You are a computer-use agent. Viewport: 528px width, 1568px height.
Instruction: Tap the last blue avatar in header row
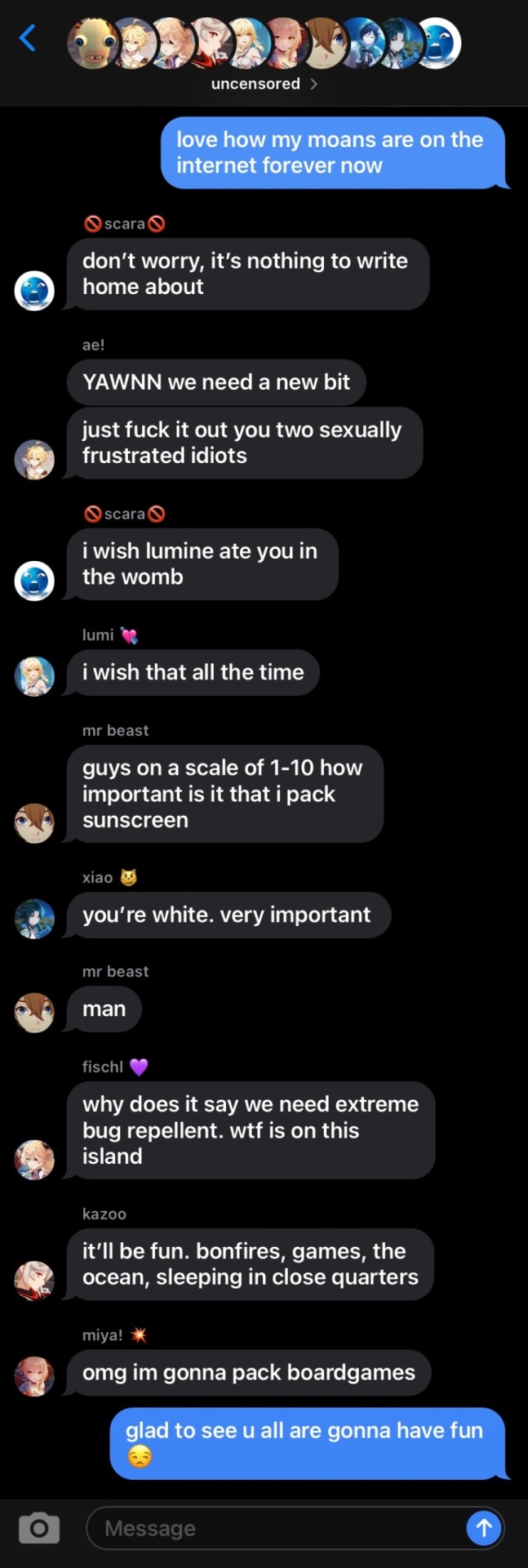[437, 44]
